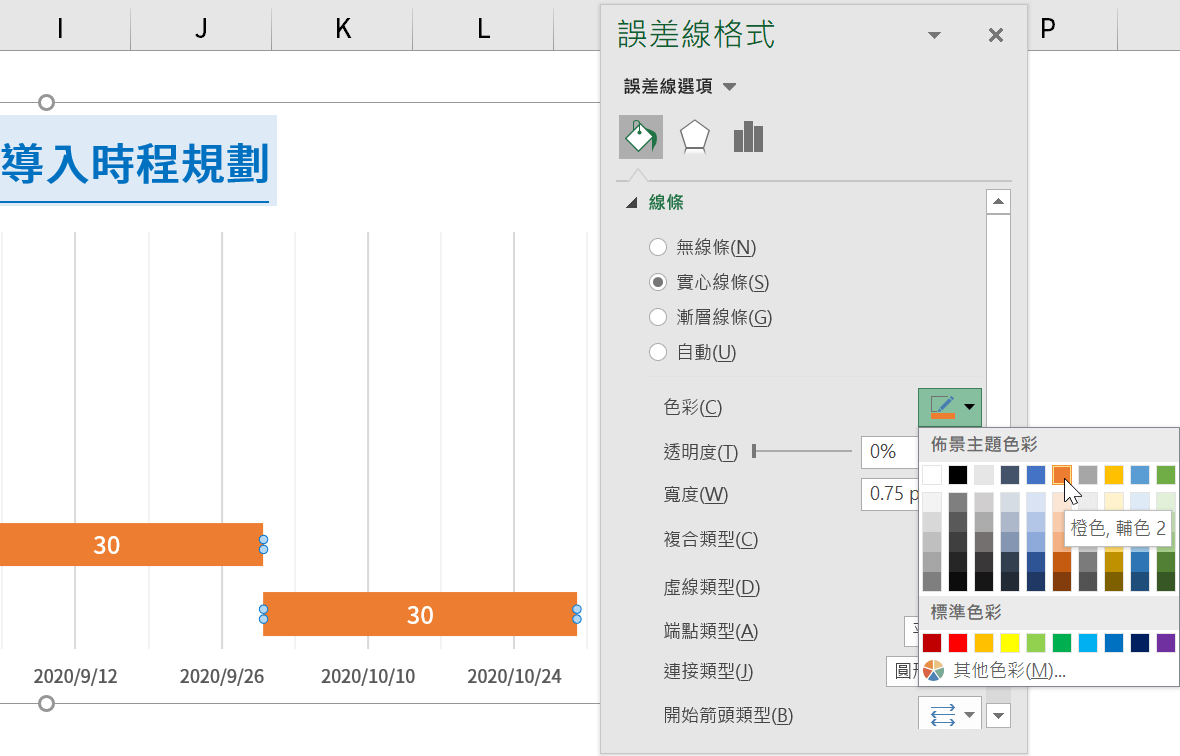Screen dimensions: 1180x756
Task: Select column header I
Action: (x=60, y=28)
